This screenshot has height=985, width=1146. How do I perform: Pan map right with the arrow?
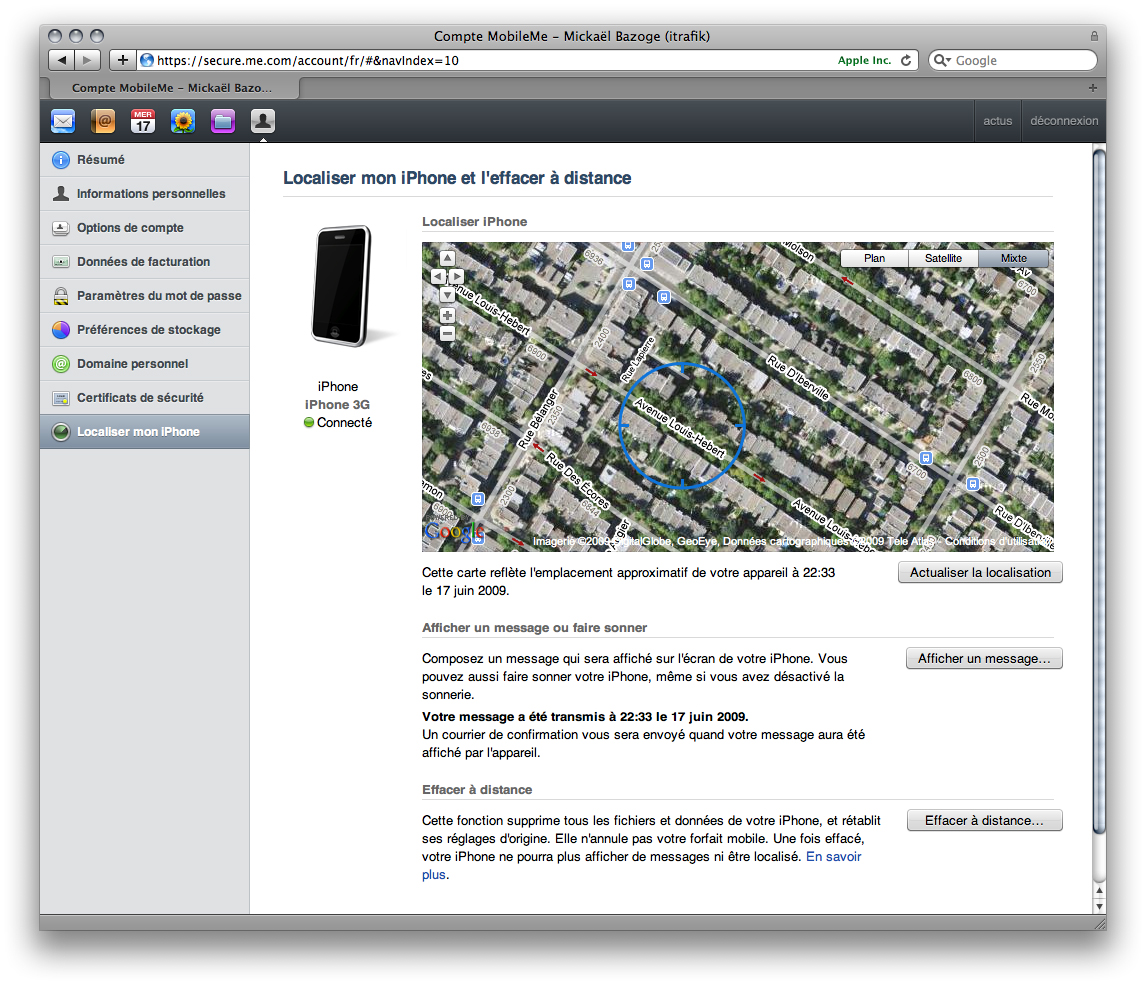457,276
